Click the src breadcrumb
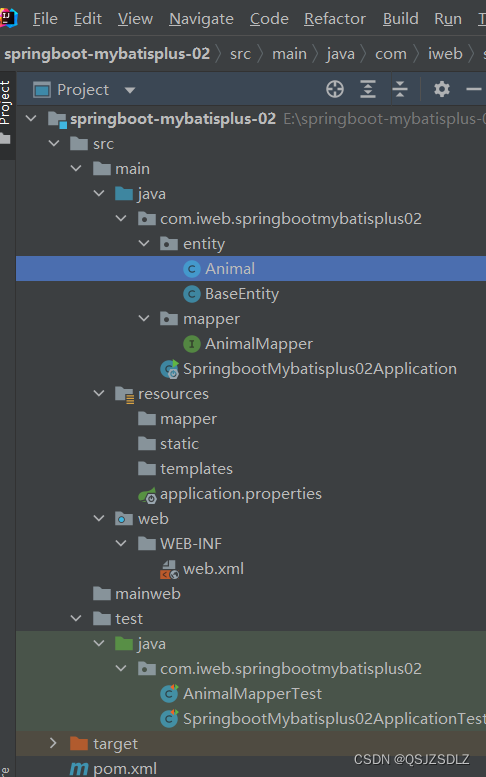The height and width of the screenshot is (777, 486). click(x=240, y=54)
